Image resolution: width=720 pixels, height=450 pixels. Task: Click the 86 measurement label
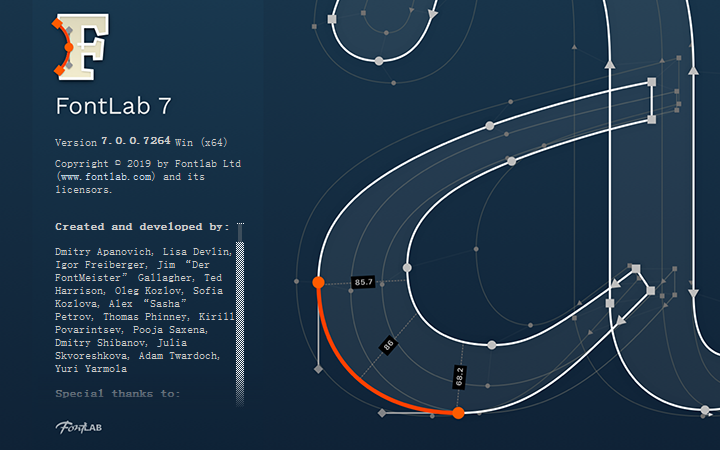388,345
